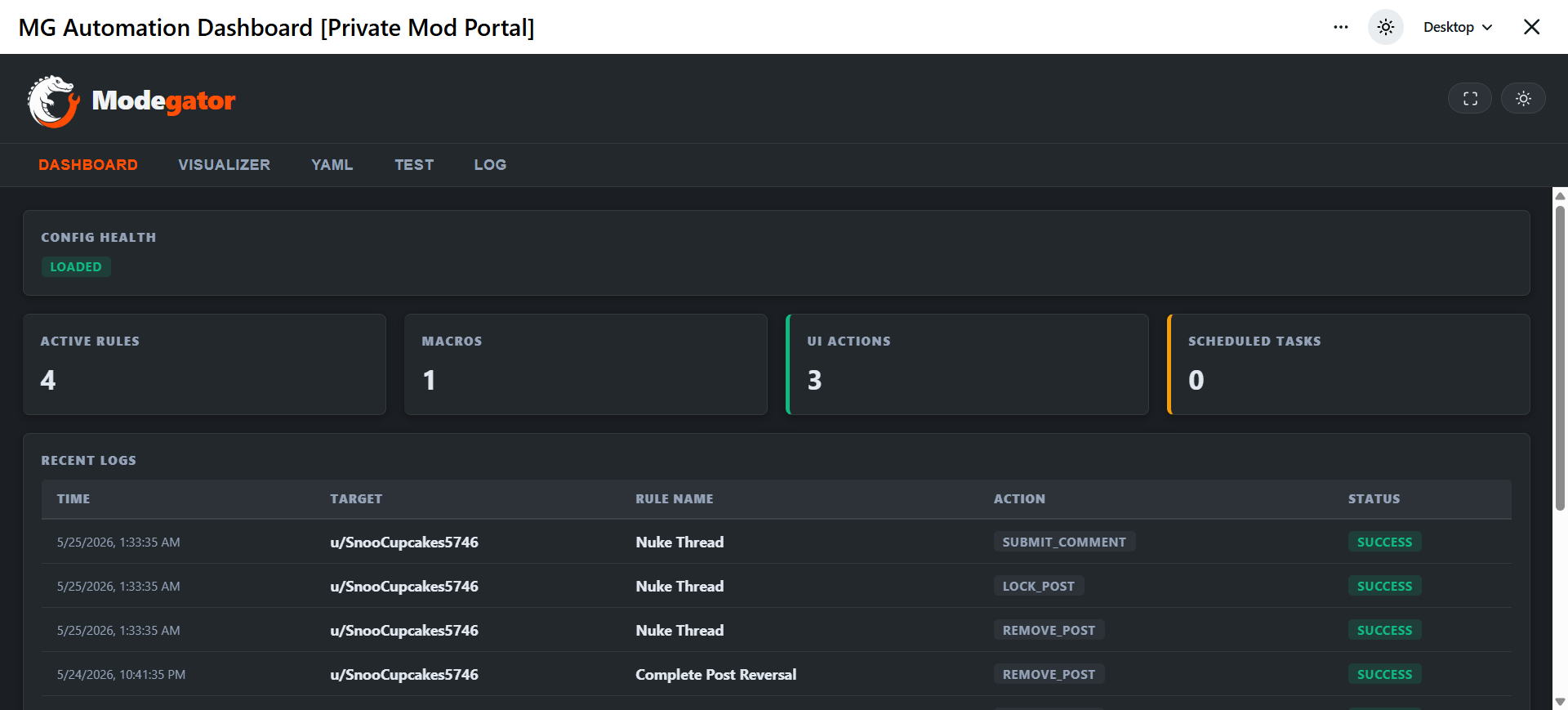The height and width of the screenshot is (710, 1568).
Task: Toggle fullscreen with the expand icon button
Action: tap(1470, 99)
